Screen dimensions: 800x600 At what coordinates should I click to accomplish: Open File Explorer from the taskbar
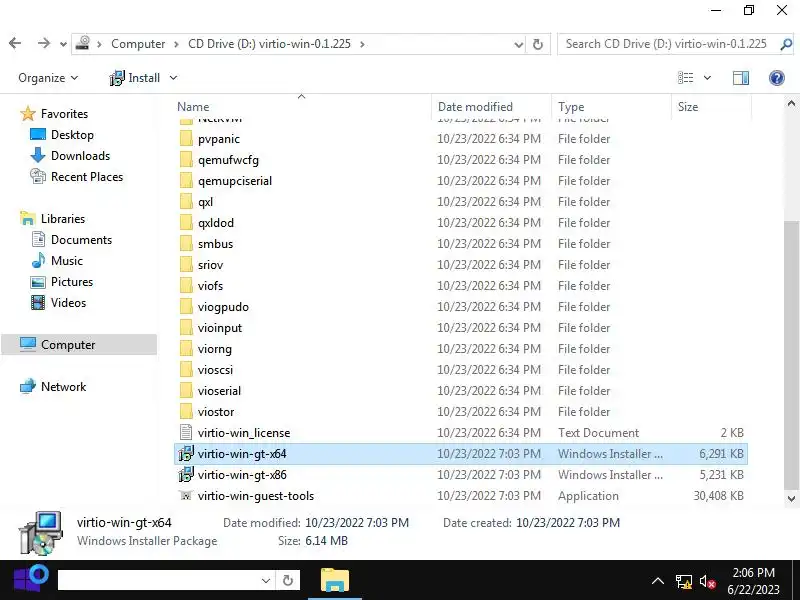(x=335, y=580)
